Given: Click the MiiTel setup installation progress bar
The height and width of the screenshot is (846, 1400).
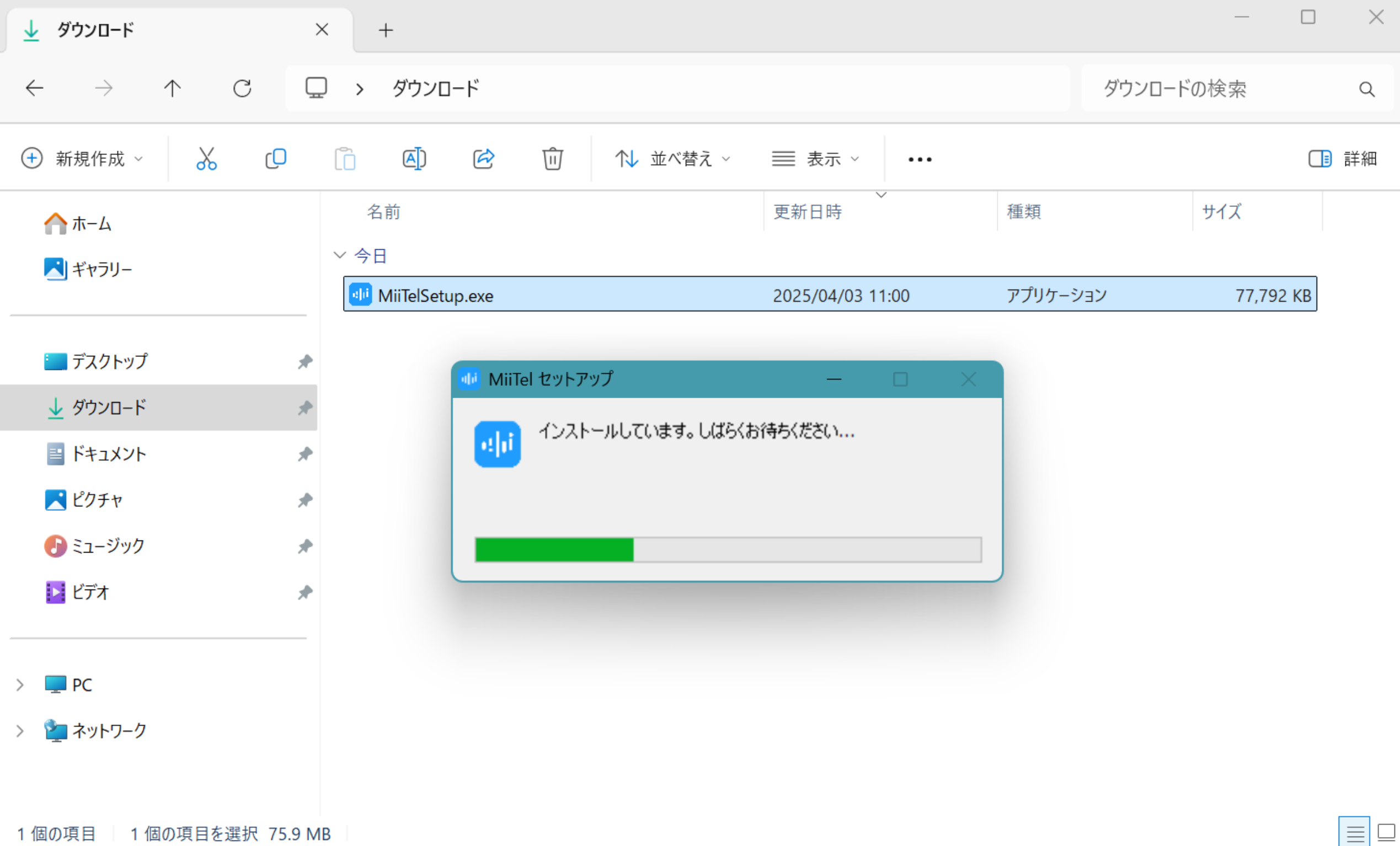Looking at the screenshot, I should (728, 549).
